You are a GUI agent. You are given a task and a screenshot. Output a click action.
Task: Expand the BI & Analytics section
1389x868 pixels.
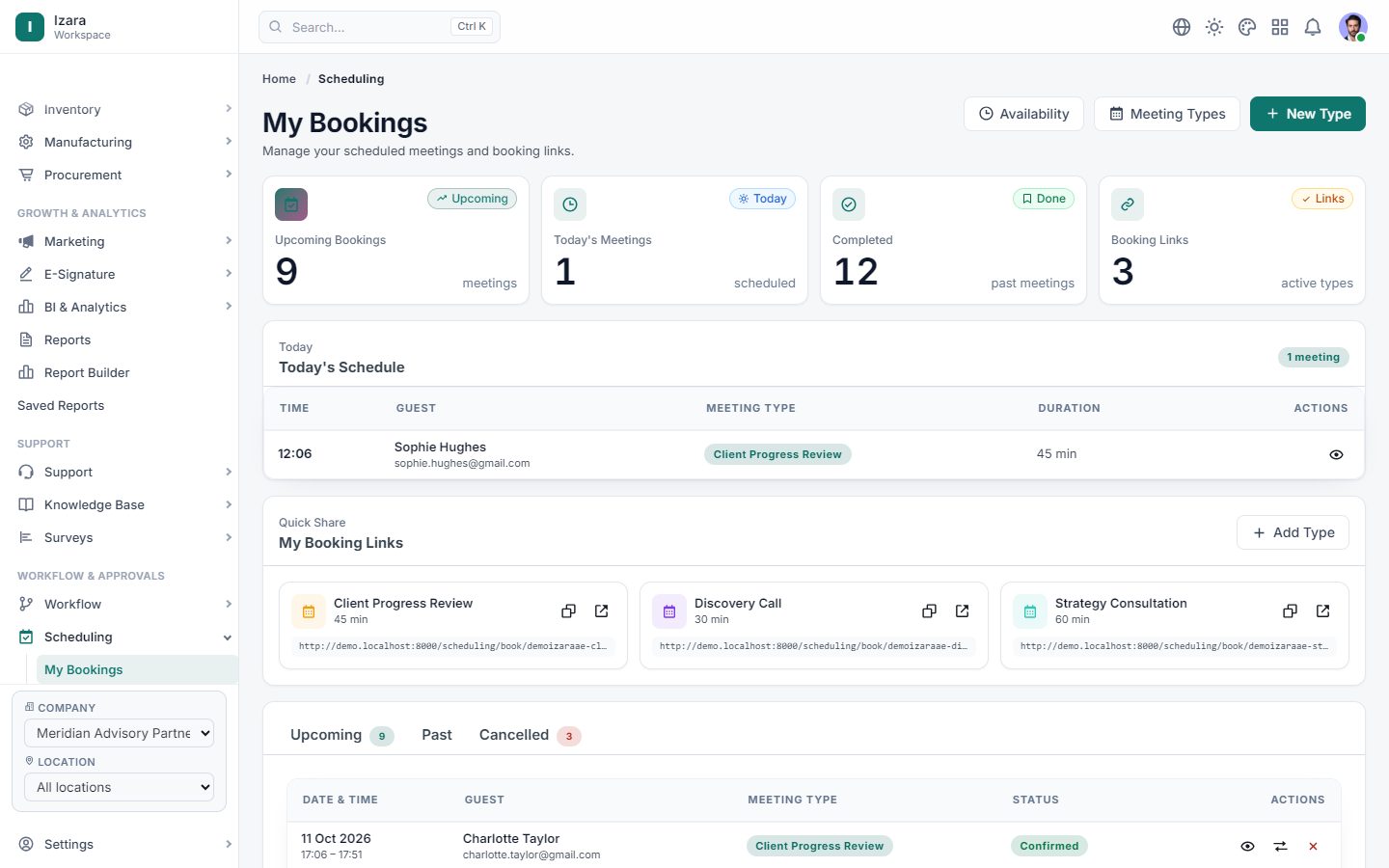point(120,307)
